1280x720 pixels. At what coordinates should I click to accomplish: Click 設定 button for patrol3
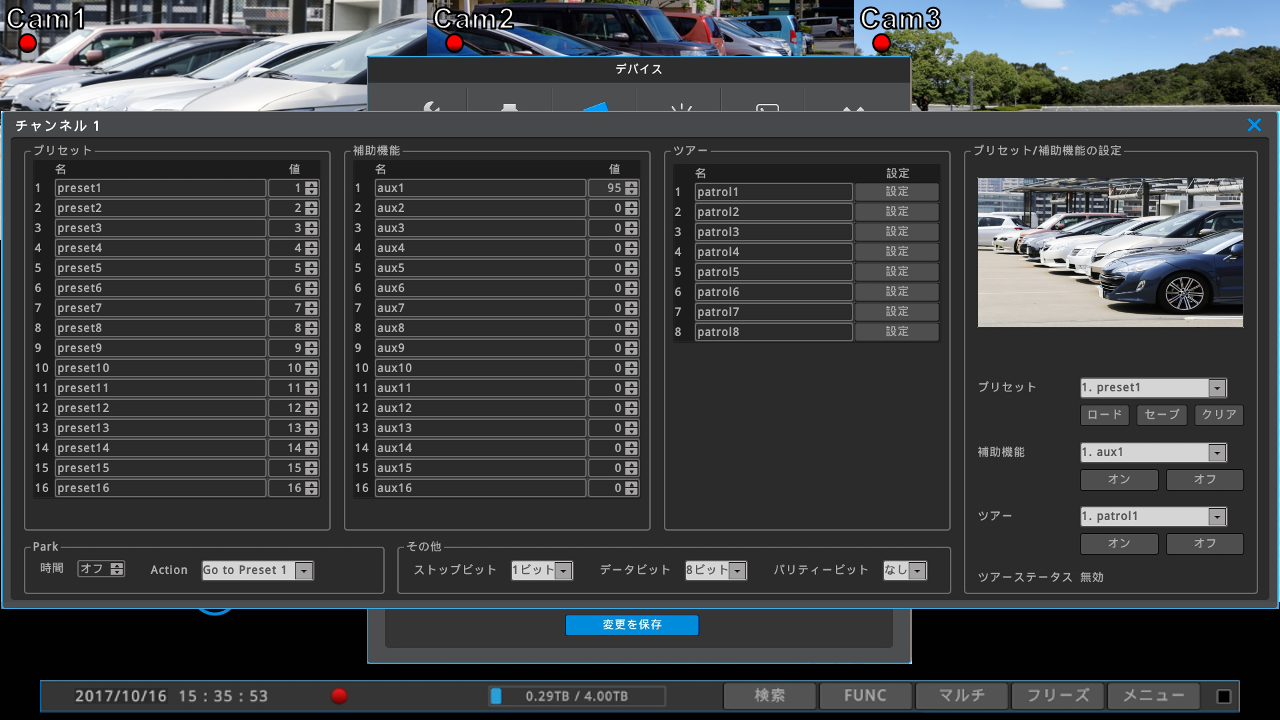[x=897, y=232]
